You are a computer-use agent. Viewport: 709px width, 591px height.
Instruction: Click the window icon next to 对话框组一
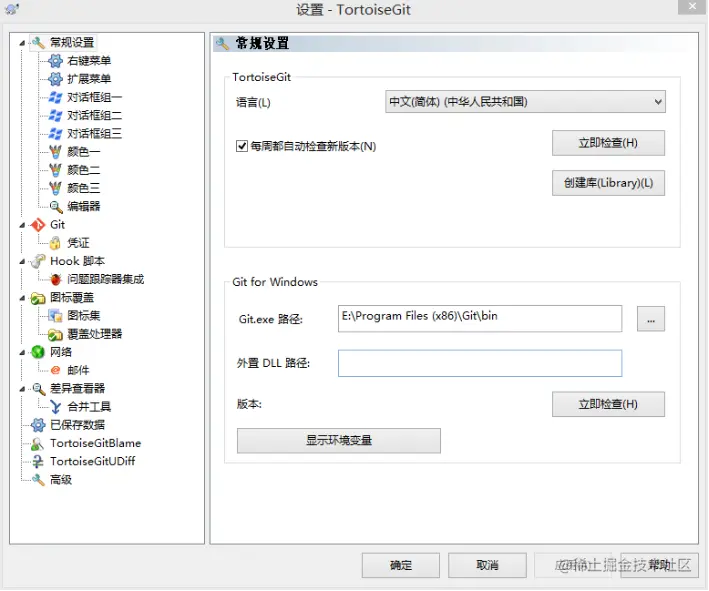point(55,97)
